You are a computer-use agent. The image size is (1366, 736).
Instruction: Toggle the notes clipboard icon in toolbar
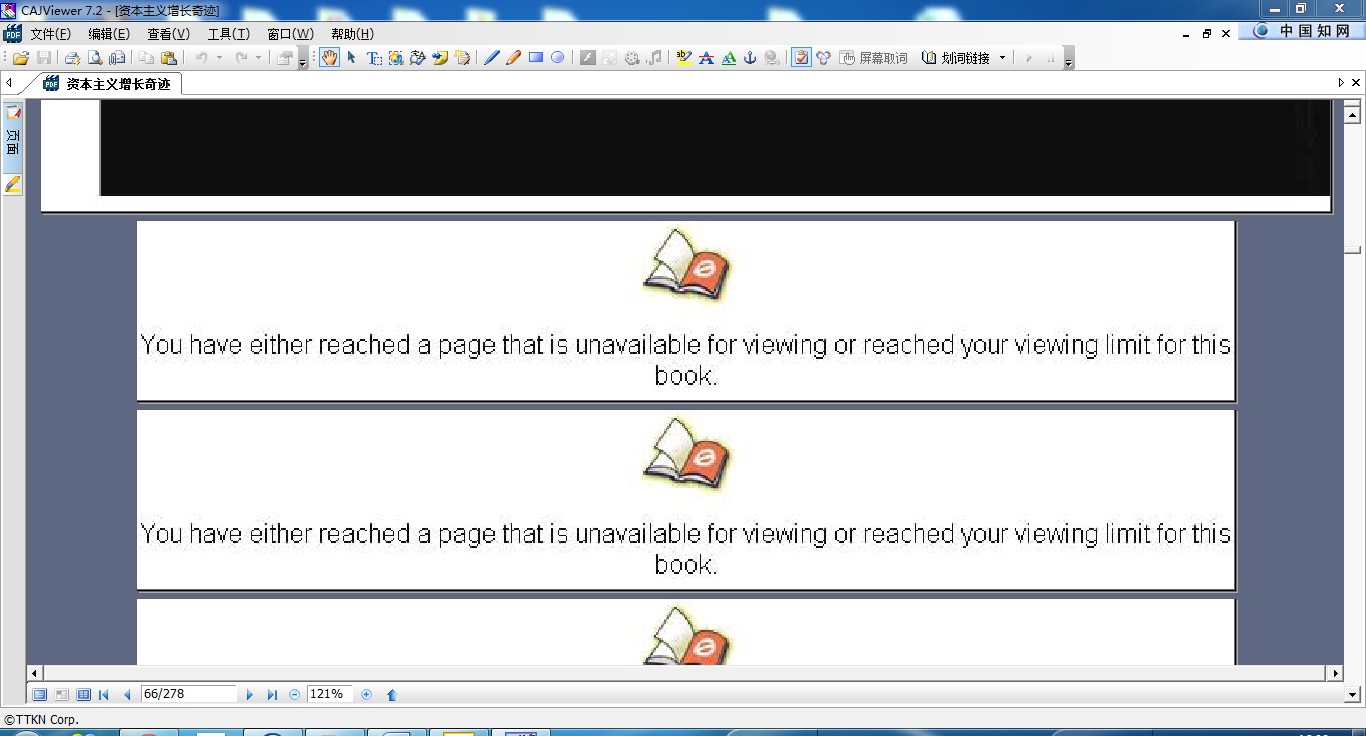pos(801,58)
